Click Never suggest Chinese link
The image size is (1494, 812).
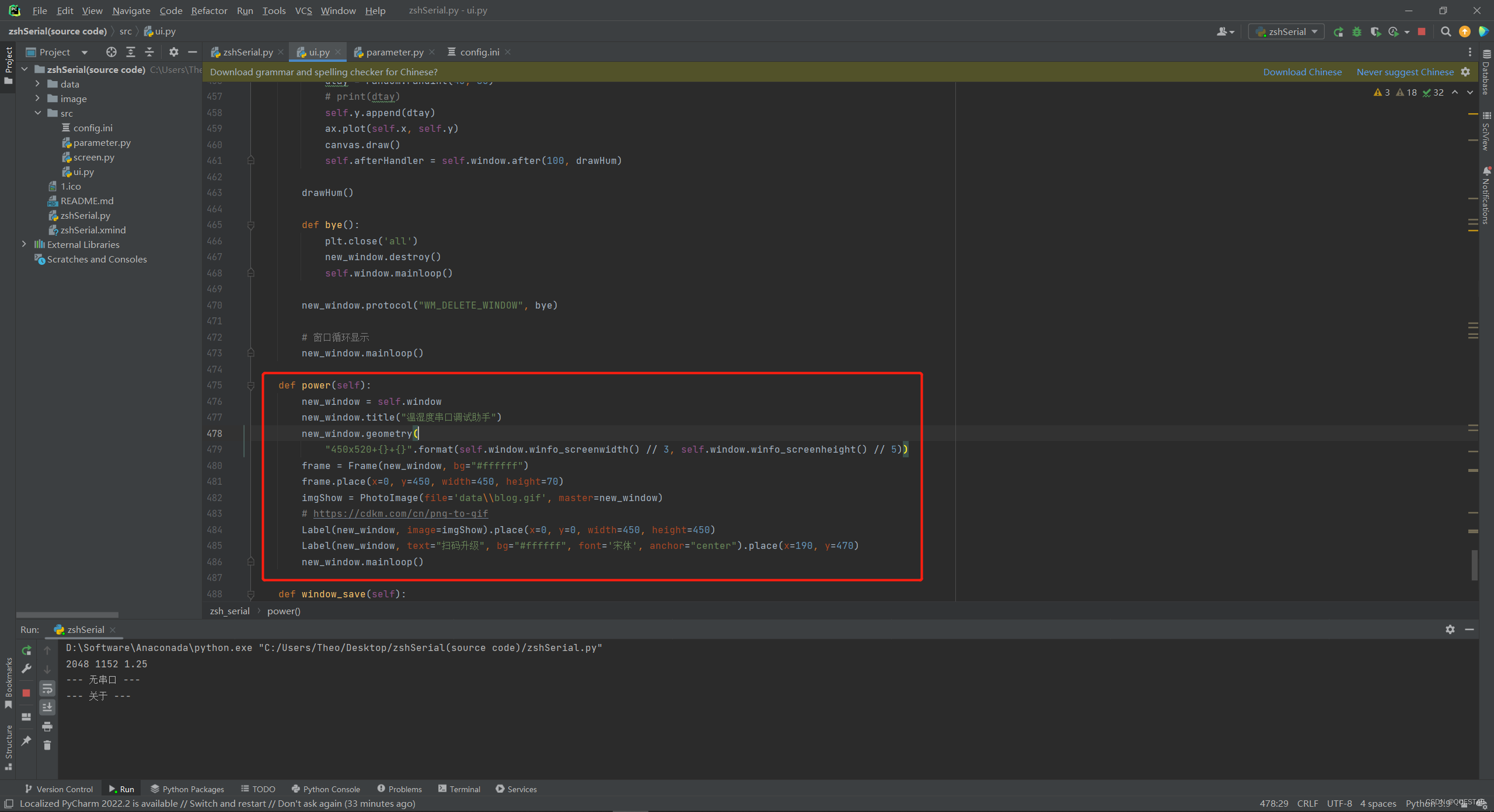(1405, 72)
